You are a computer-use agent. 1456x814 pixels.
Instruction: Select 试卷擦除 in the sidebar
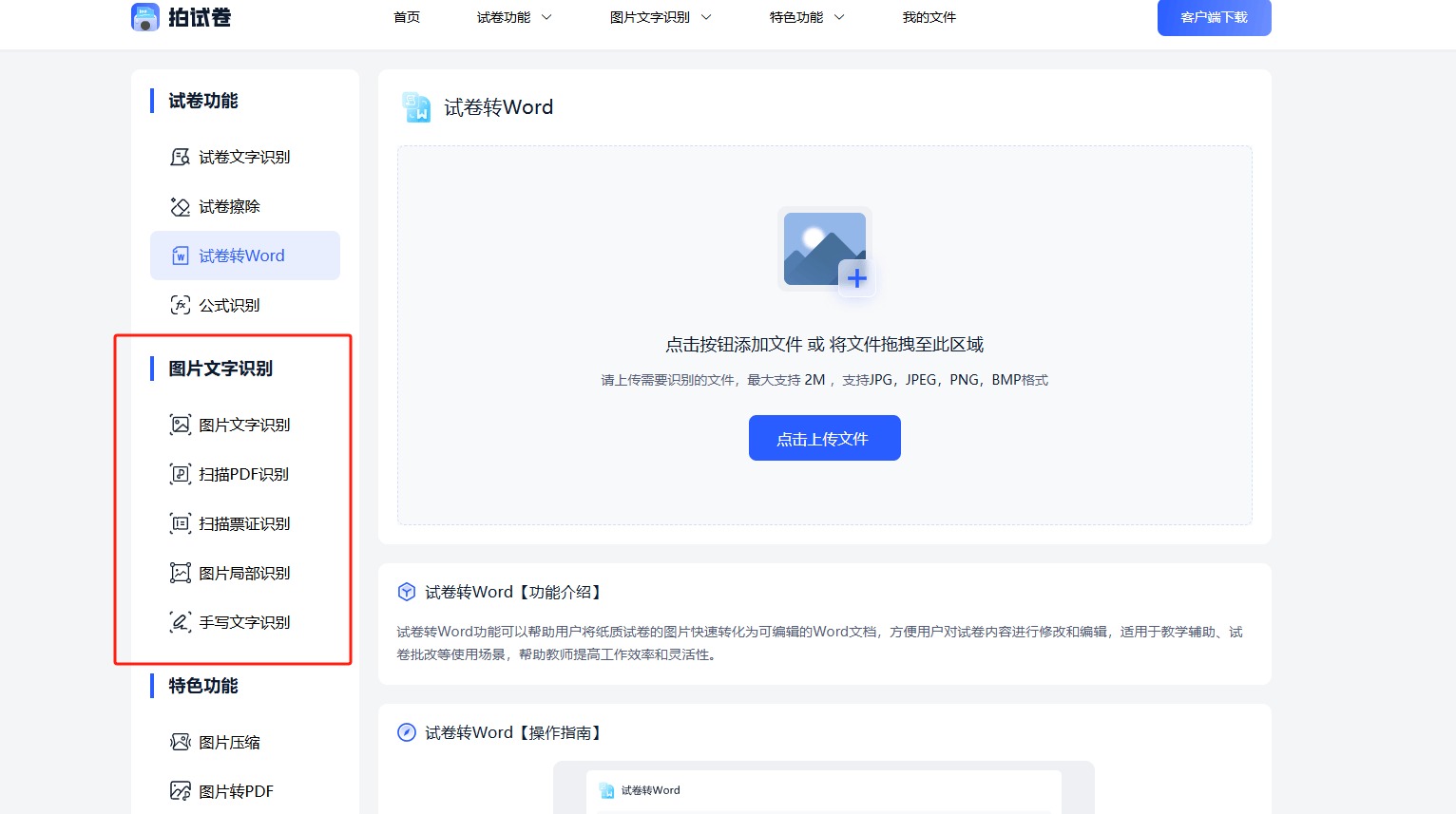[245, 206]
